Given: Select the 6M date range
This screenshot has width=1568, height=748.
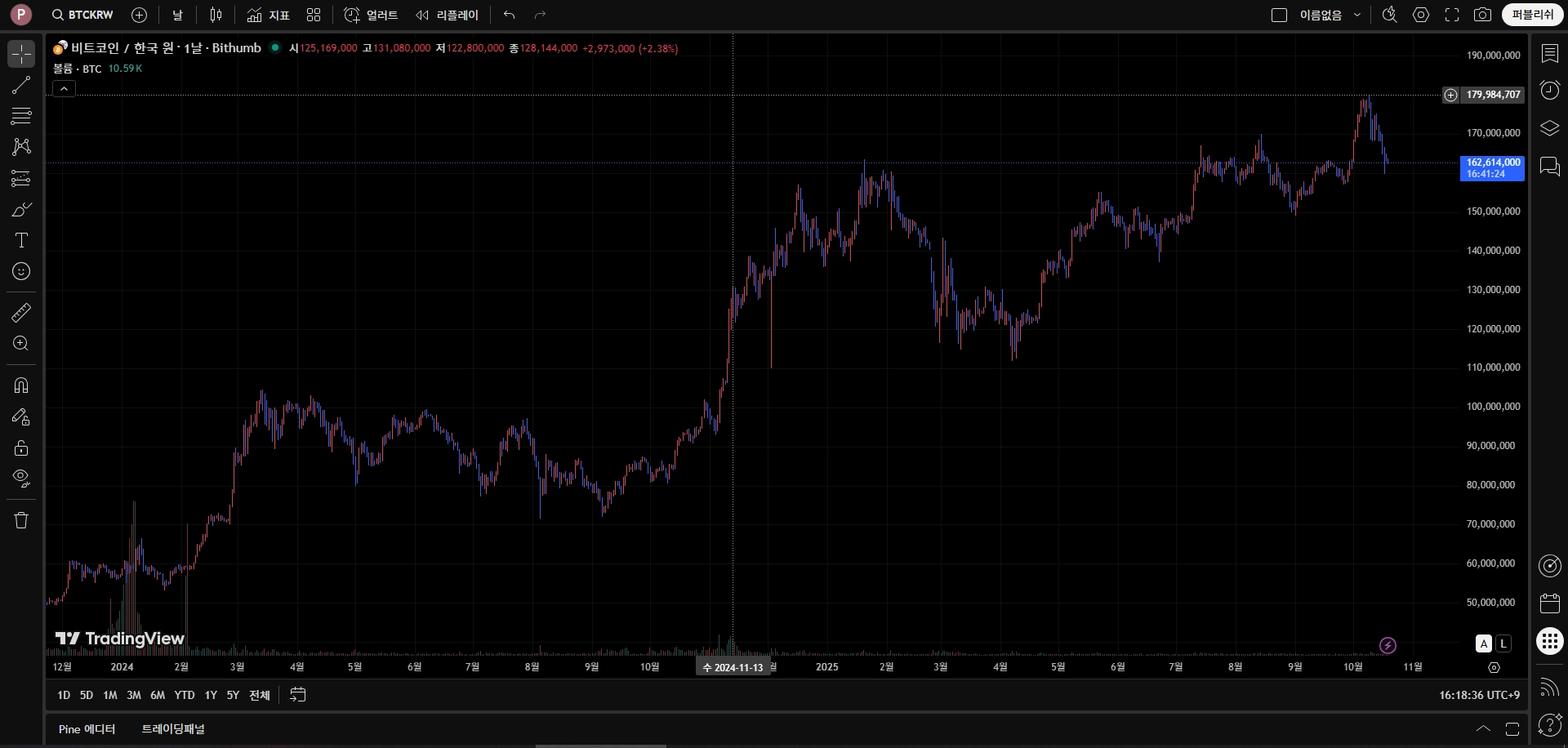Looking at the screenshot, I should click(x=158, y=695).
